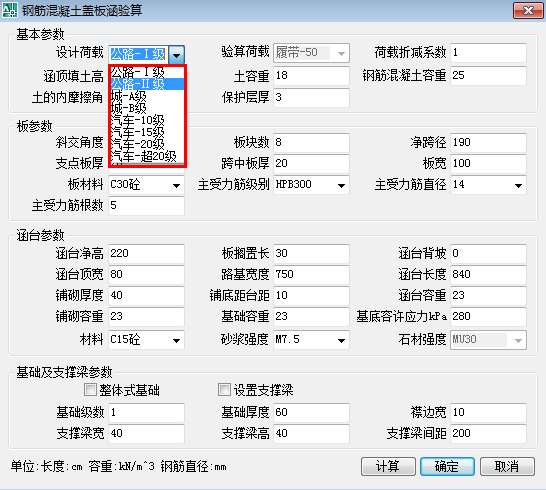Screen dimensions: 546x490
Task: Enable the 整体式基础 checkbox
Action: (90, 389)
